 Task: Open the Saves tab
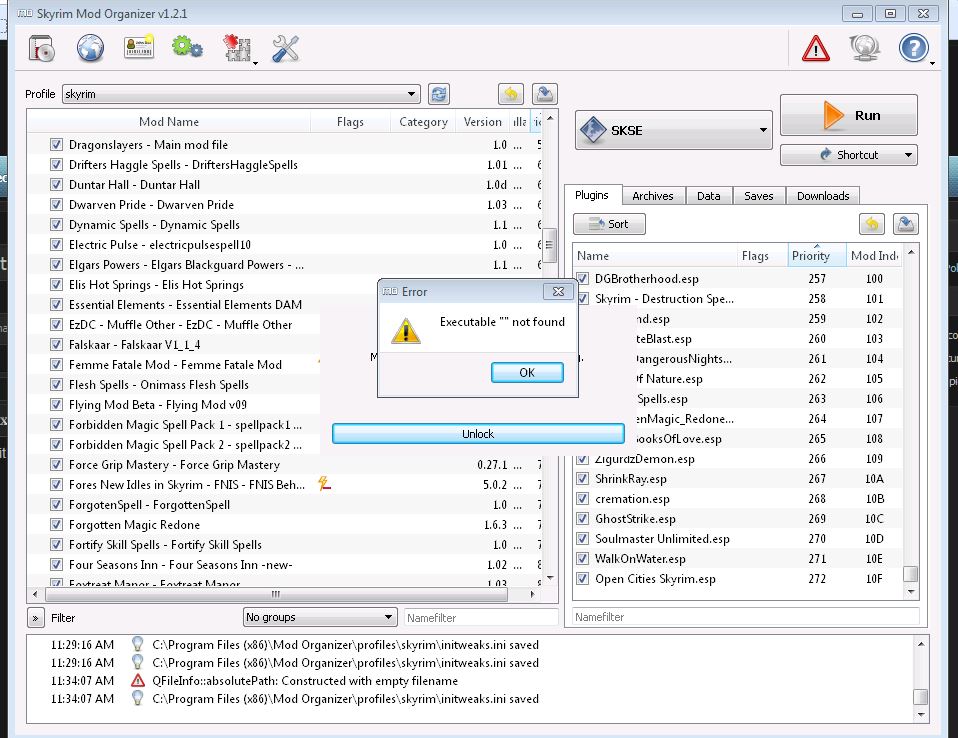[x=758, y=196]
